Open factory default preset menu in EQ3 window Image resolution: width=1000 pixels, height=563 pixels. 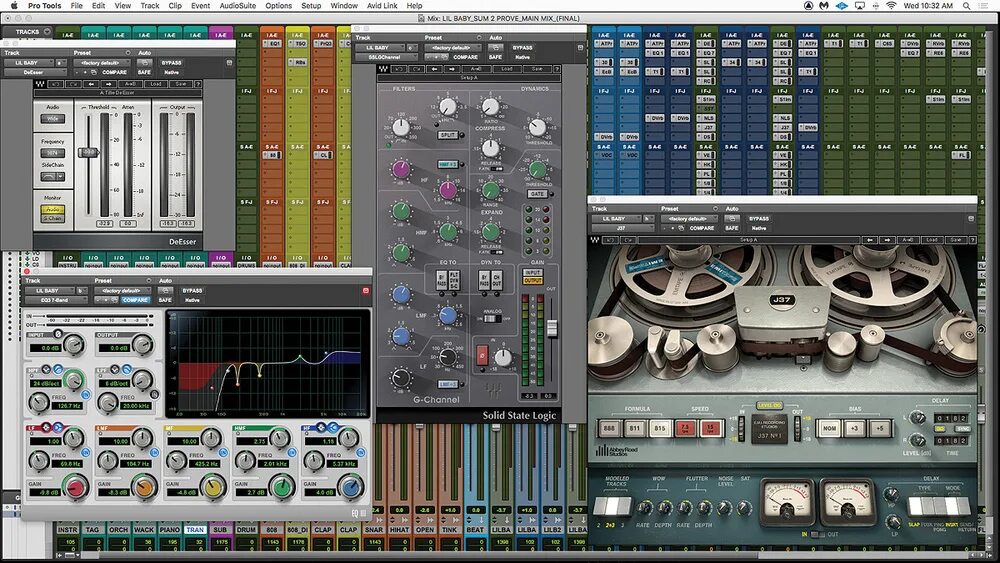[122, 291]
